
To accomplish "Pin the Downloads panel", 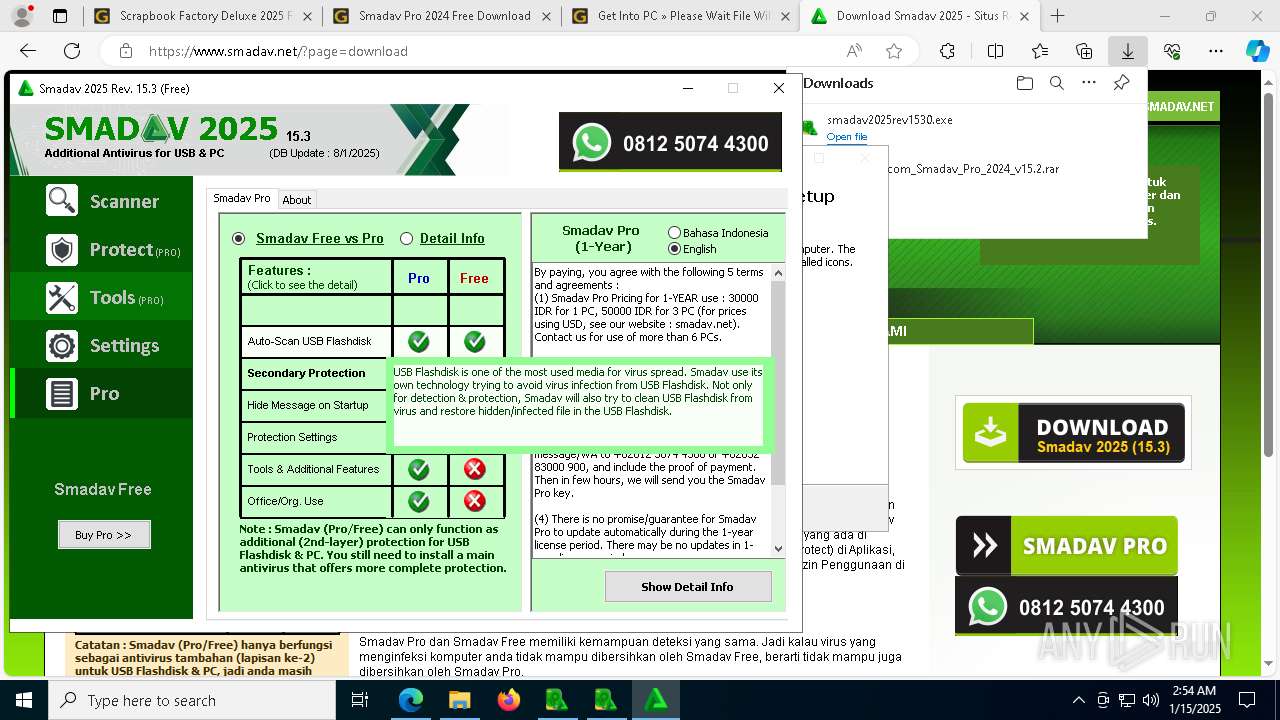I will pos(1121,83).
